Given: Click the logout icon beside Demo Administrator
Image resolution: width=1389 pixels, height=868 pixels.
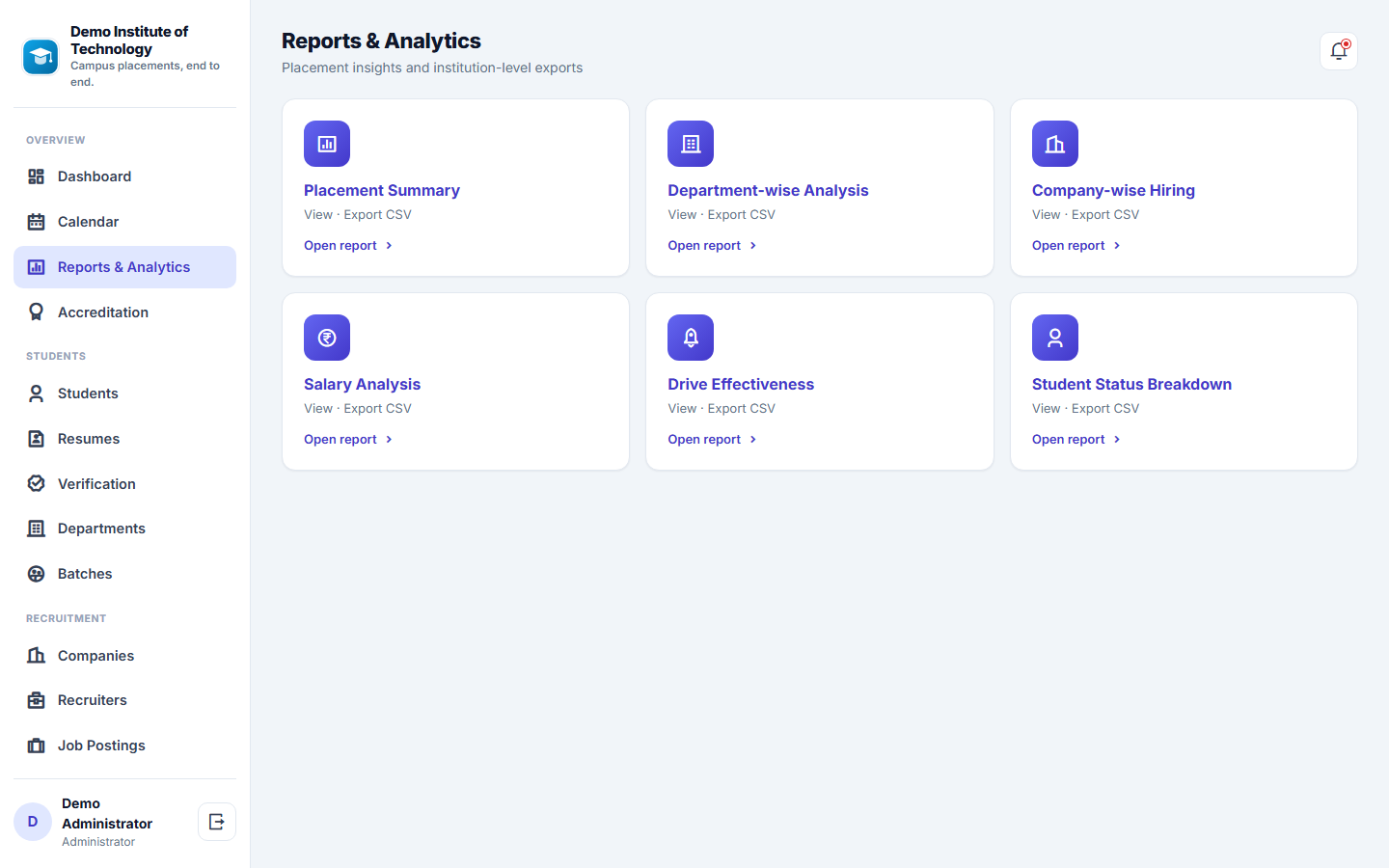Looking at the screenshot, I should (217, 822).
